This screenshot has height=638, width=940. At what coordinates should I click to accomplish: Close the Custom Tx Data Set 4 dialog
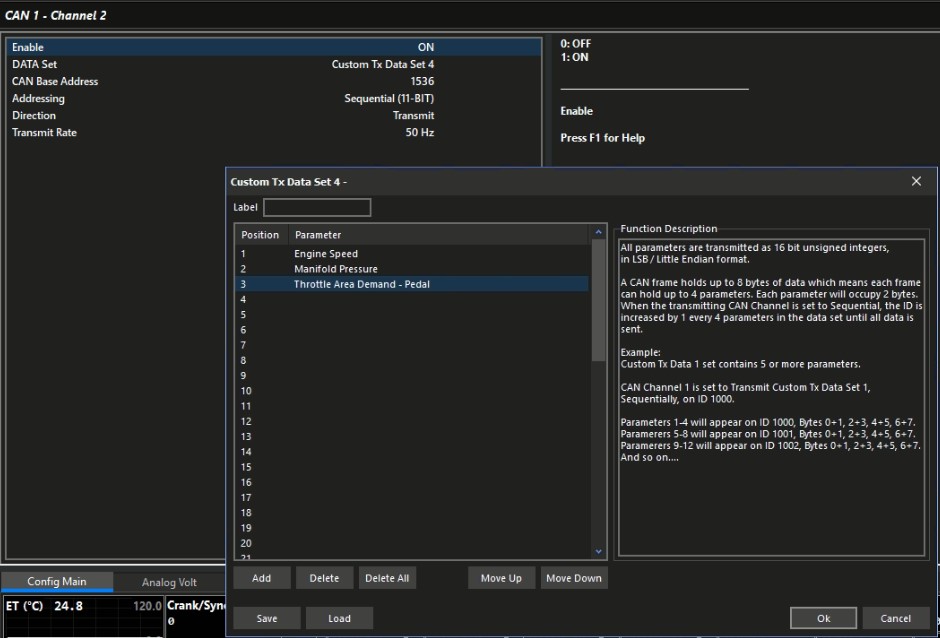[x=916, y=181]
